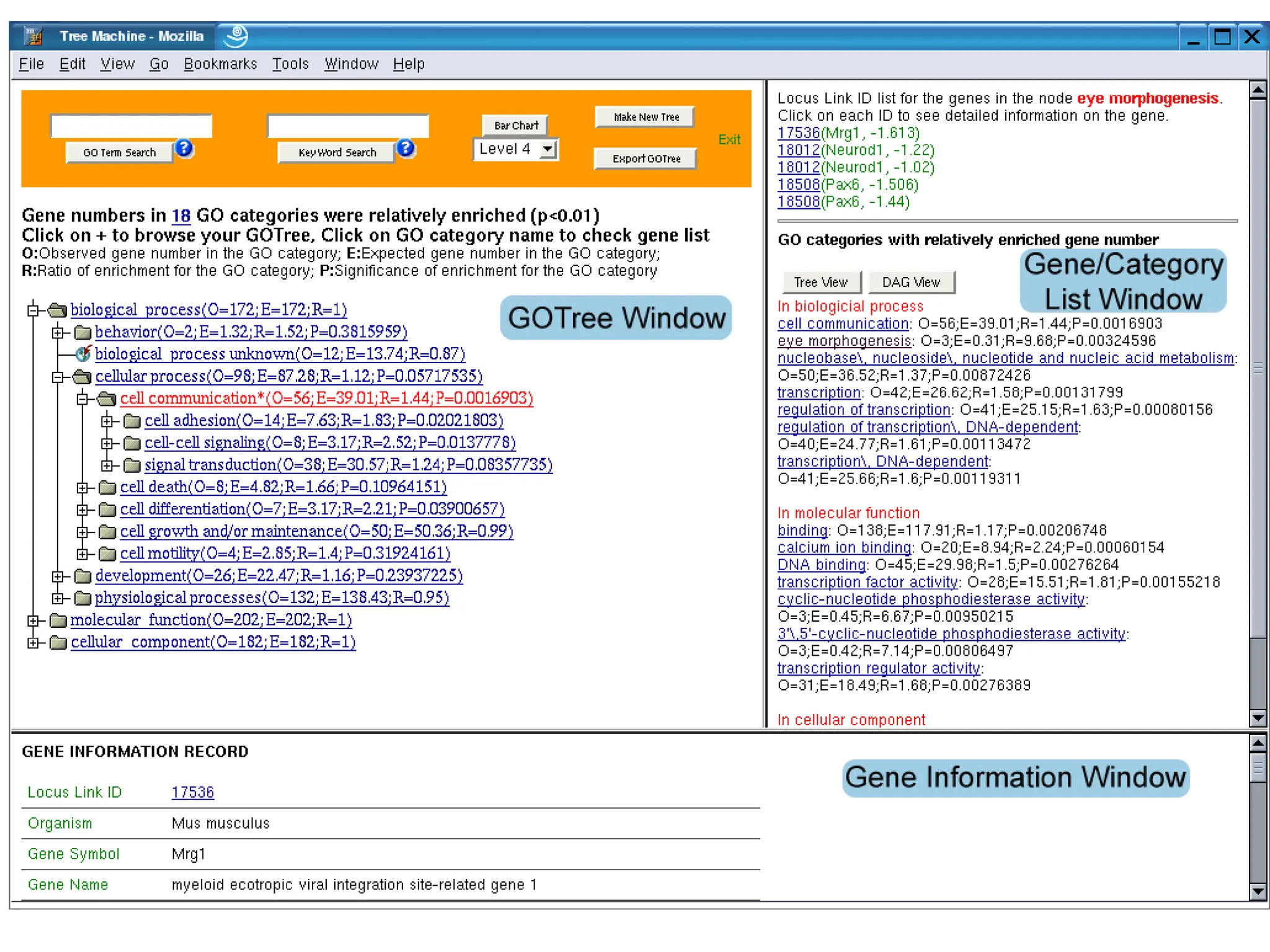Click the Exit link

[729, 139]
